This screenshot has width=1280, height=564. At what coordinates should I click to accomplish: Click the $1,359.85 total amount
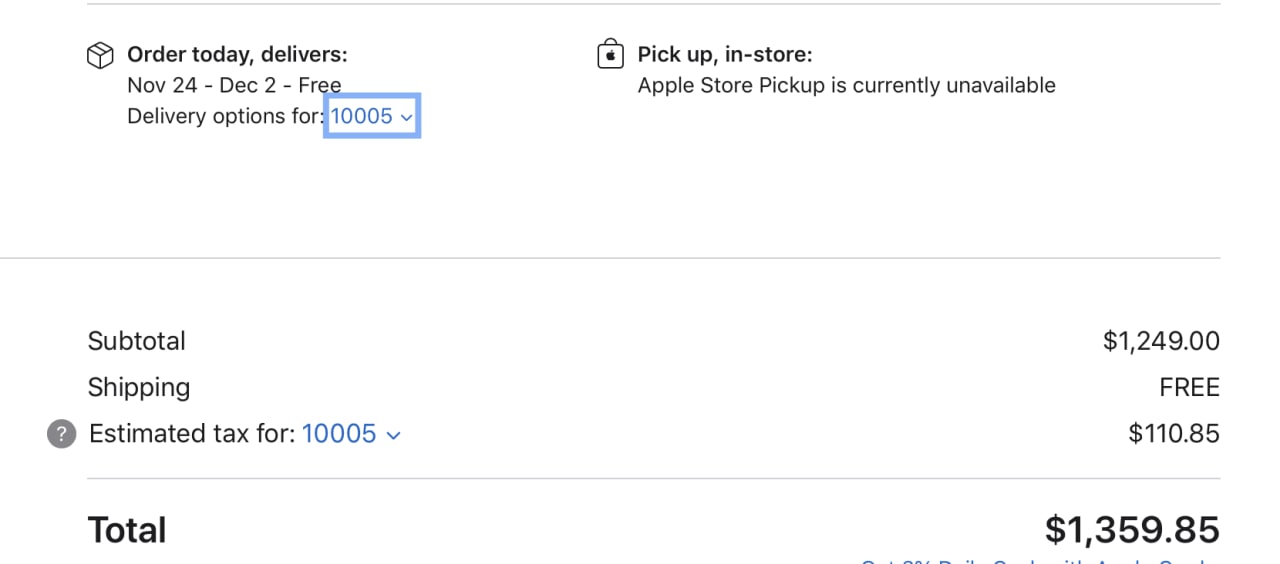point(1132,530)
